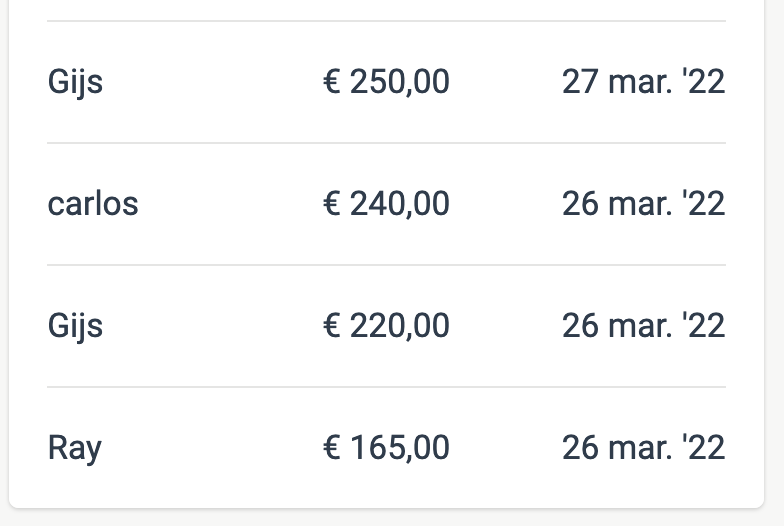Click the year '22 in the € 220,00 row
This screenshot has width=784, height=526.
point(701,326)
